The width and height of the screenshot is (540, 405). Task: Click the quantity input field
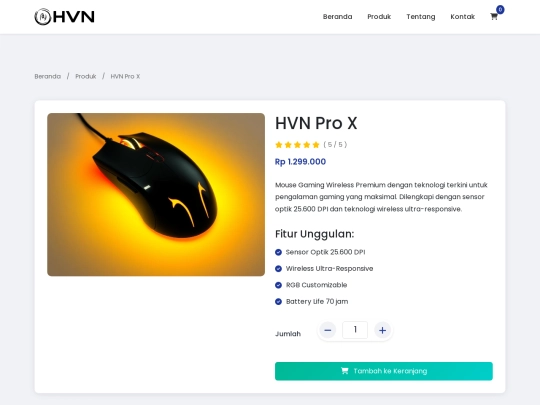[355, 330]
